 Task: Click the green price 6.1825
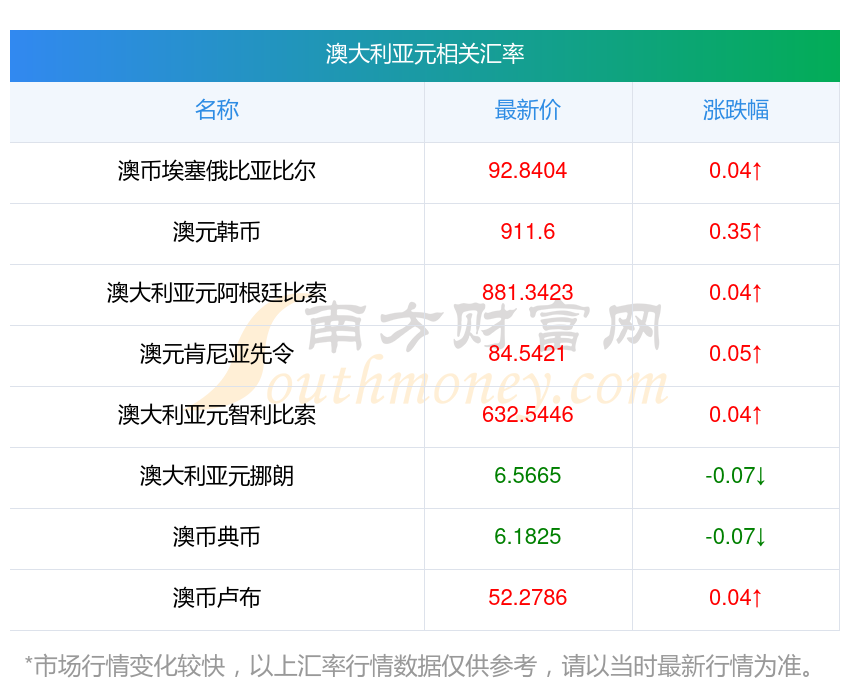[527, 537]
